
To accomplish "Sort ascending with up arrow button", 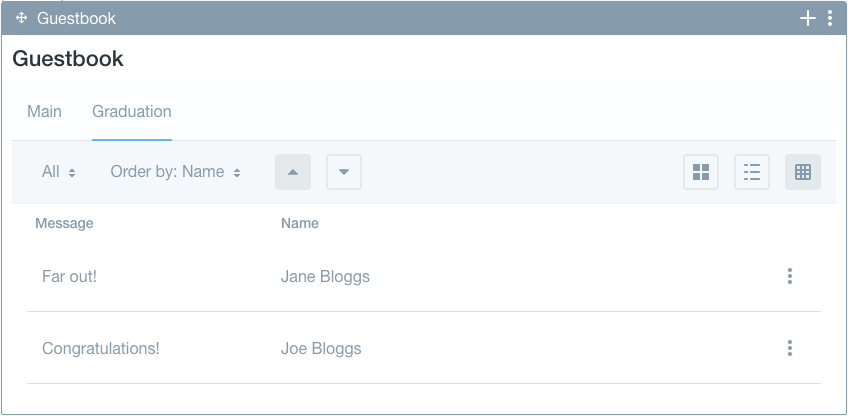I will coord(293,172).
